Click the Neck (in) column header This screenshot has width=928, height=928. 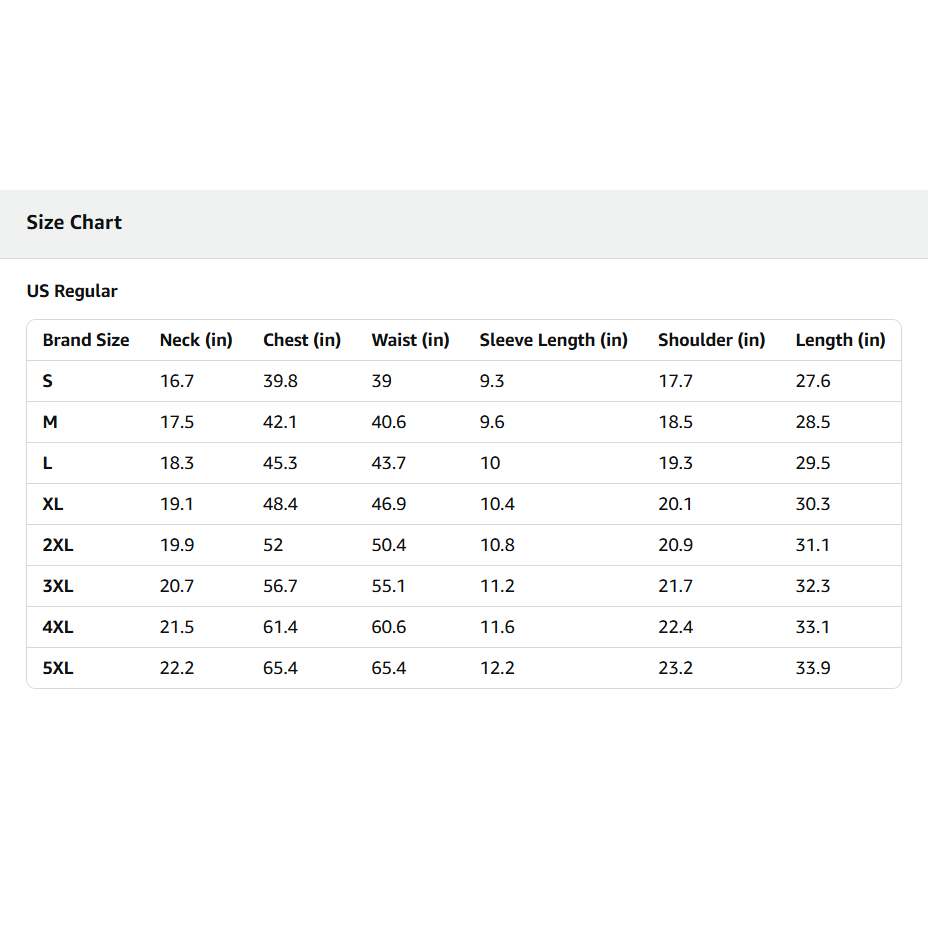coord(196,340)
